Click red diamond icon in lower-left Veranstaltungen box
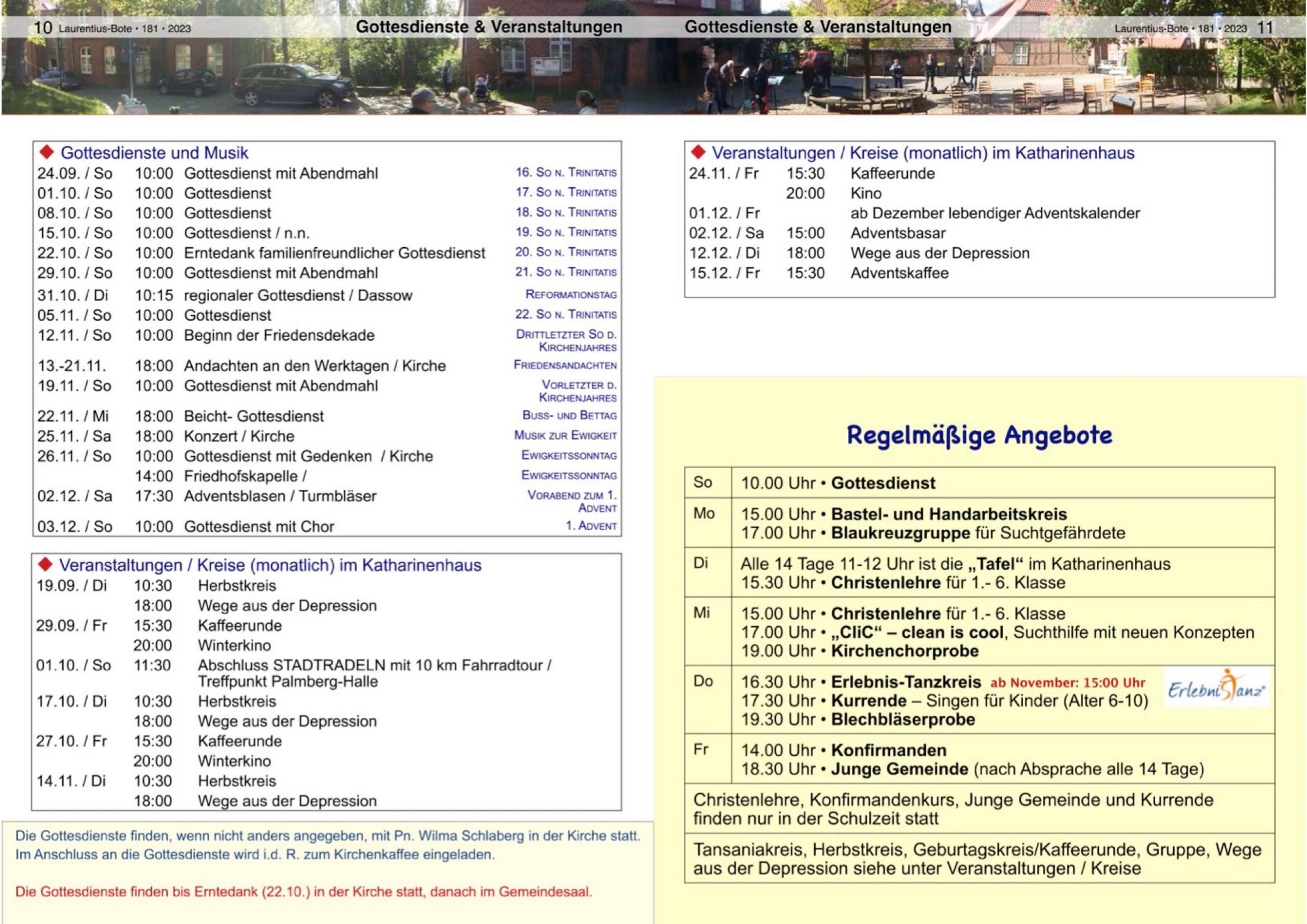 pos(45,564)
